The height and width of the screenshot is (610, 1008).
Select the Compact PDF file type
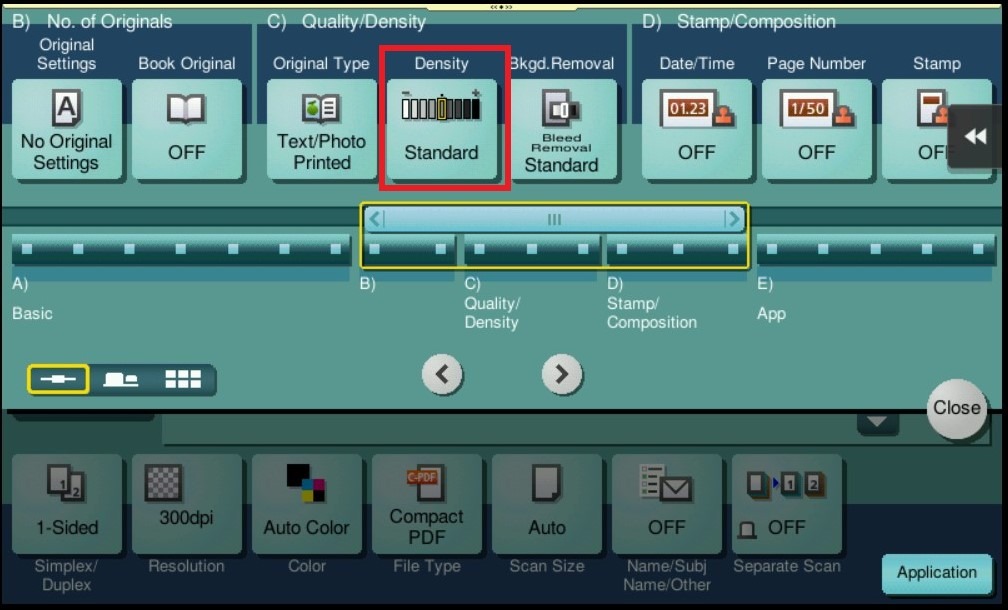[x=427, y=505]
